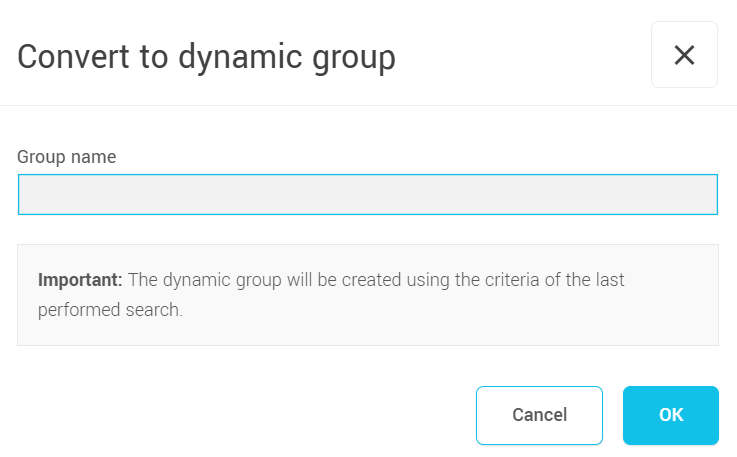Click OK to create the dynamic group
The image size is (737, 457).
click(x=670, y=415)
